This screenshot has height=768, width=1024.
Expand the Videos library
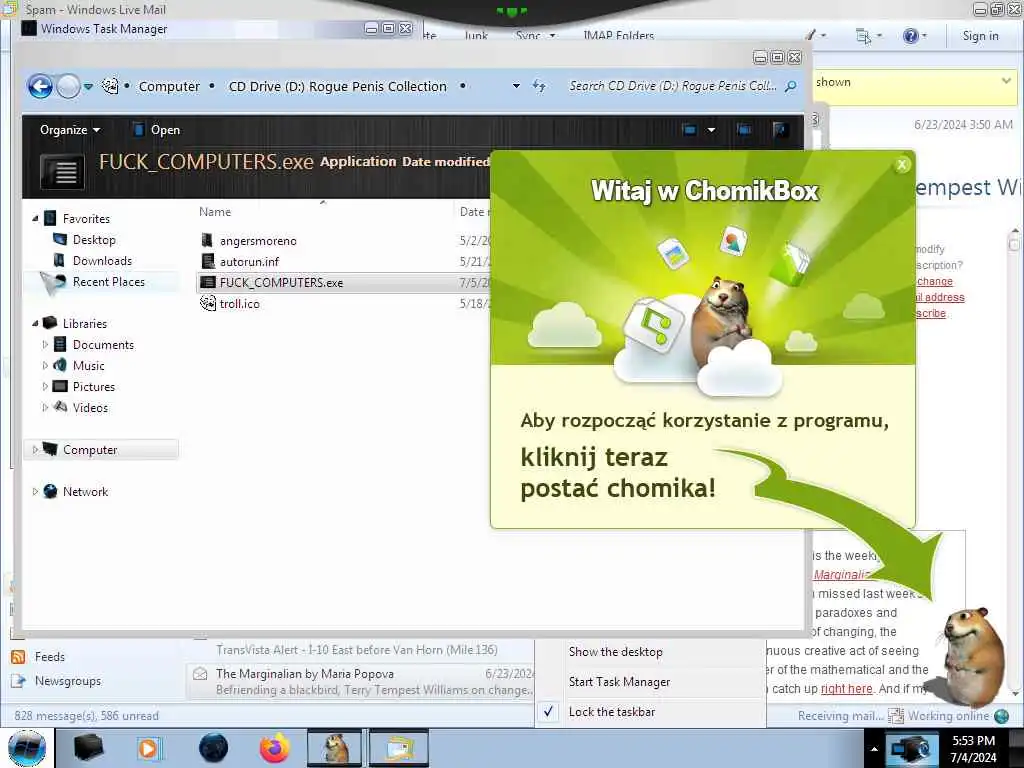tap(45, 408)
